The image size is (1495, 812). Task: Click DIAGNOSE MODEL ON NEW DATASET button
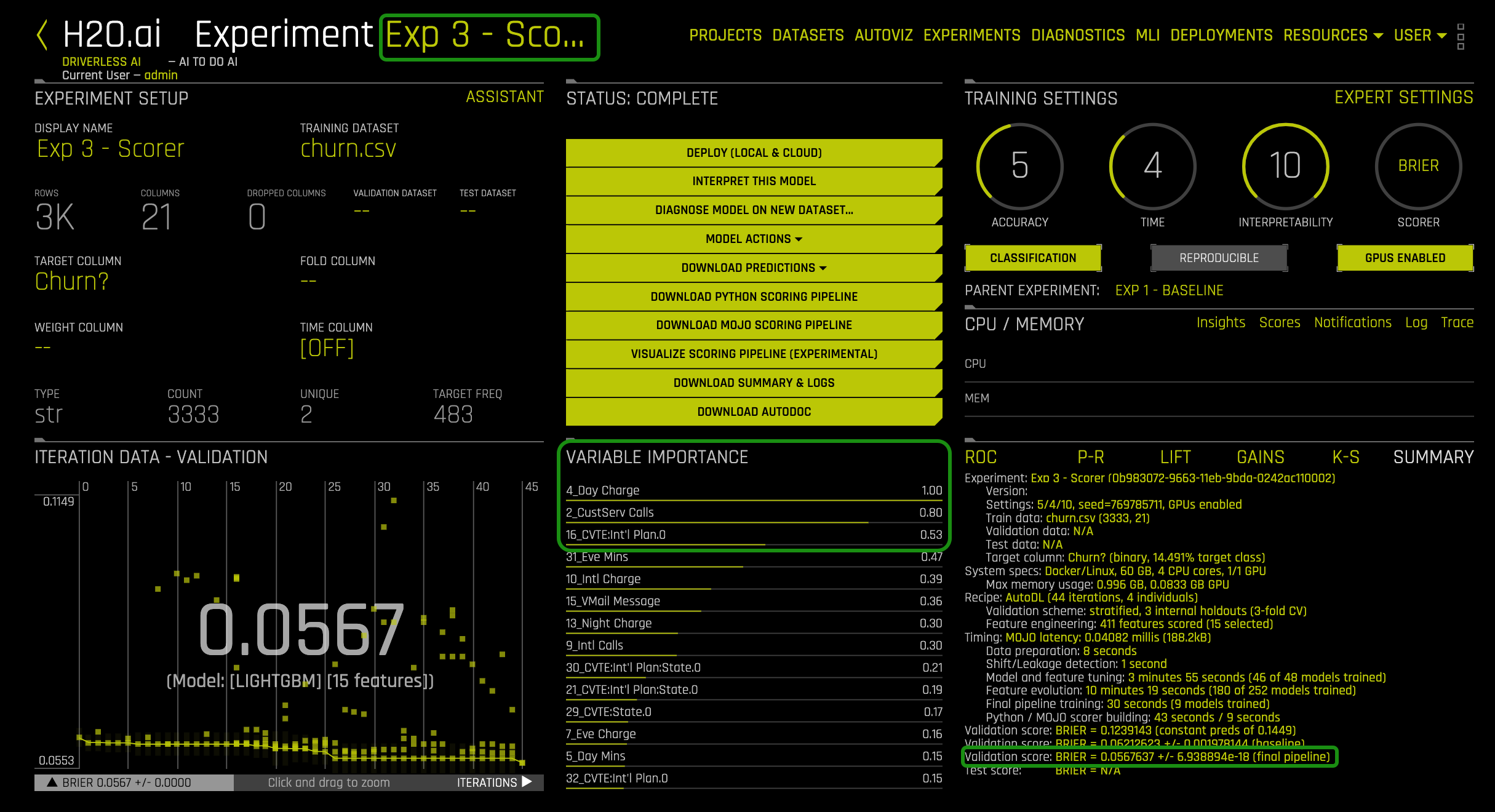(x=754, y=210)
